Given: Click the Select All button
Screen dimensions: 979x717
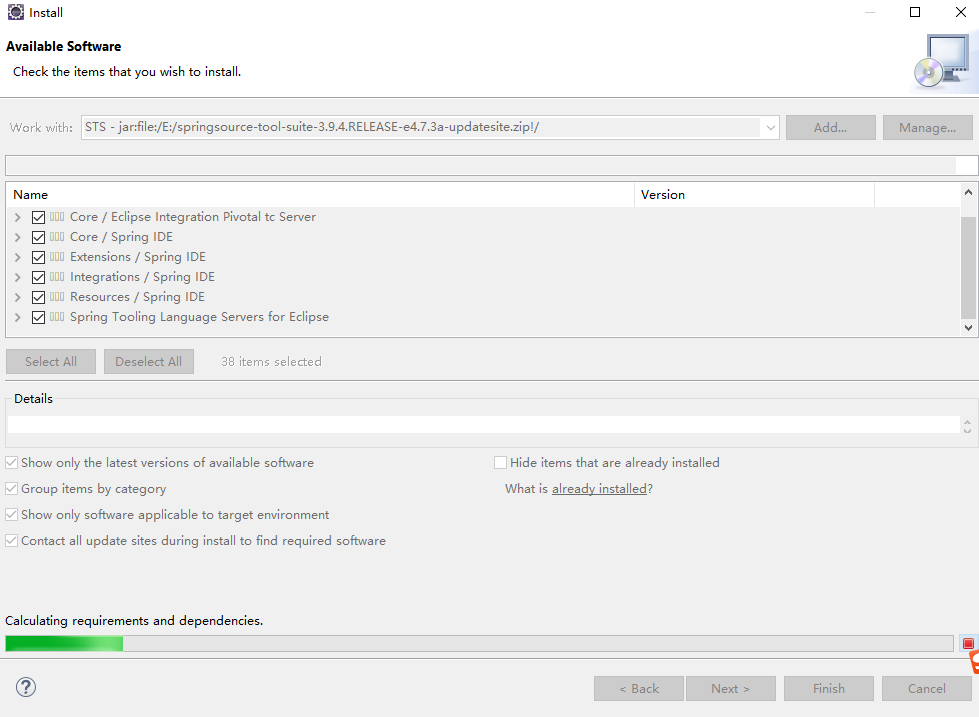Looking at the screenshot, I should click(51, 362).
